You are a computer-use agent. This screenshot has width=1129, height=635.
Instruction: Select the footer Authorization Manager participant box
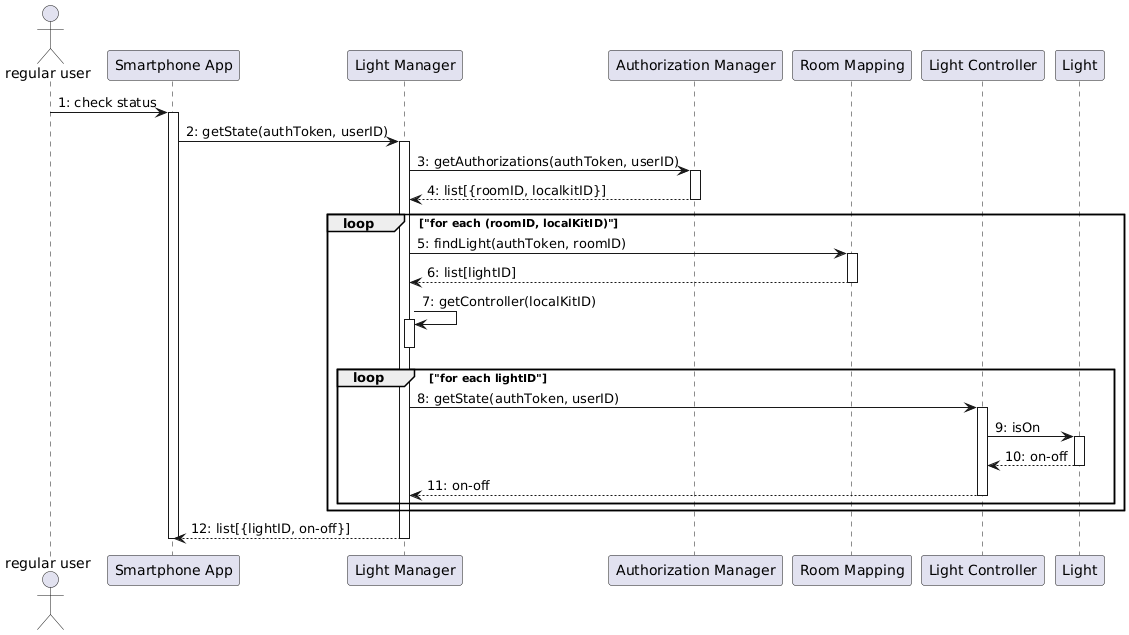coord(694,570)
